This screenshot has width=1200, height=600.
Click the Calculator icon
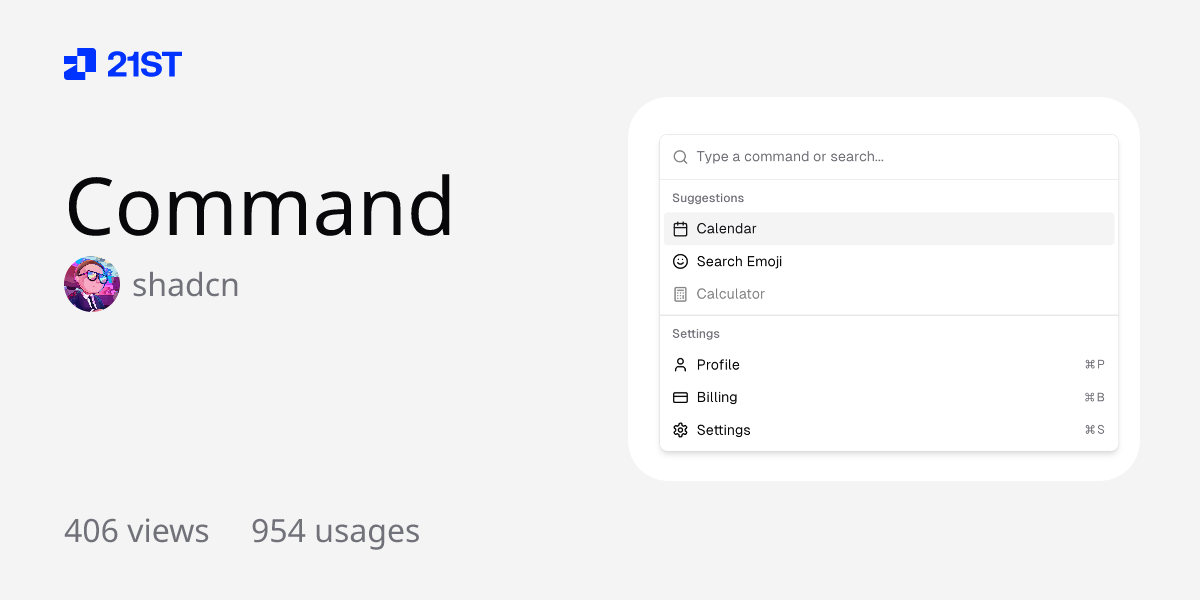tap(680, 293)
